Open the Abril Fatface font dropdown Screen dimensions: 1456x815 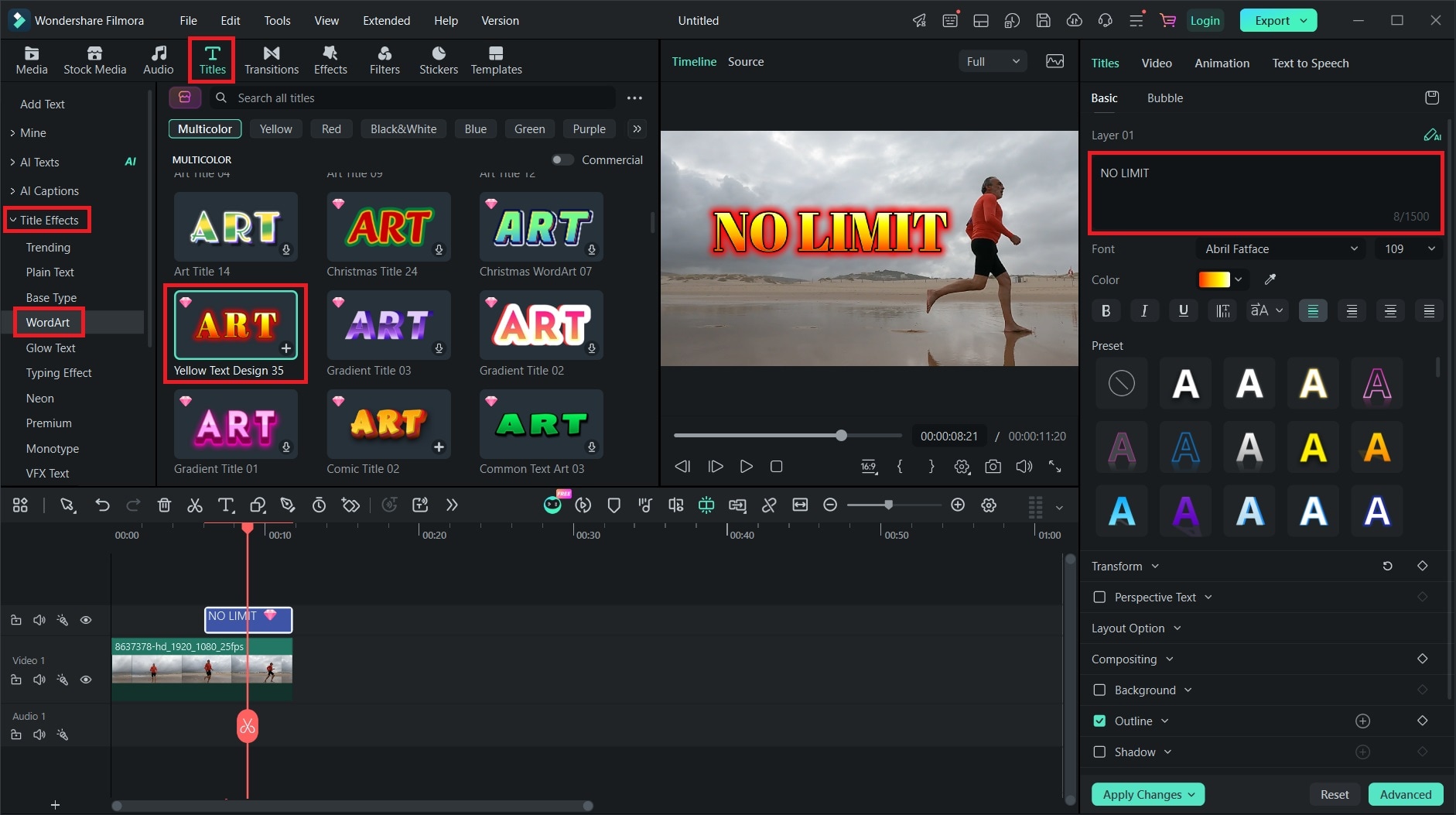click(1281, 248)
